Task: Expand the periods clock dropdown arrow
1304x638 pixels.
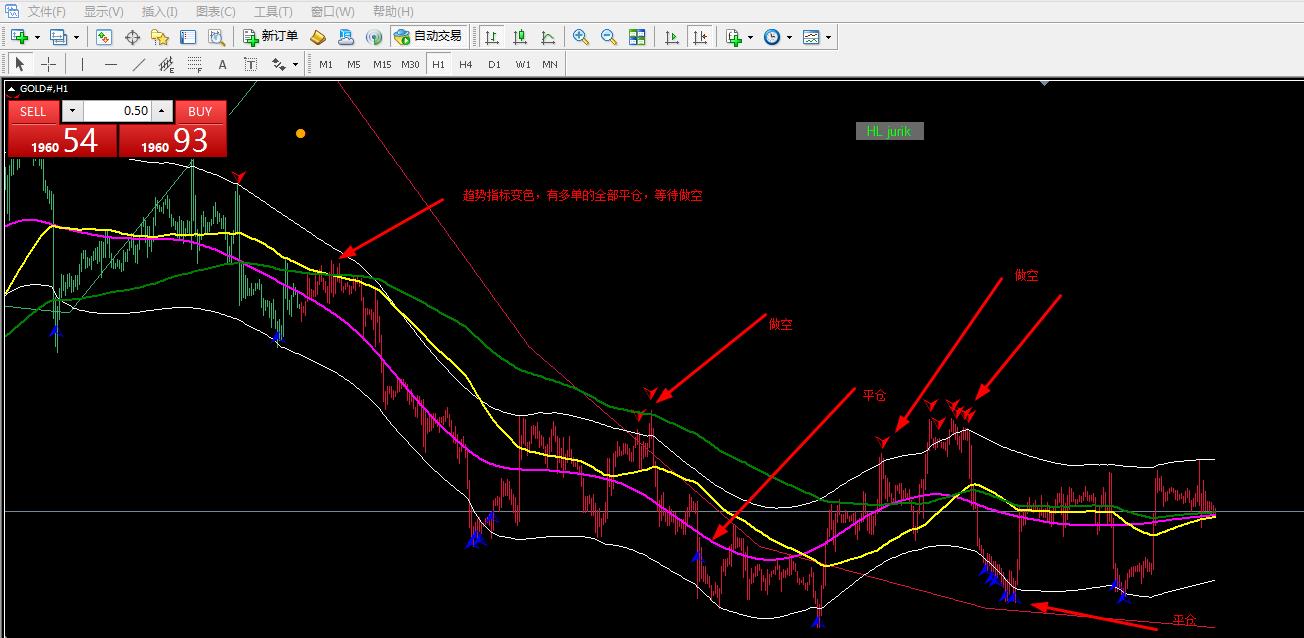Action: click(789, 37)
